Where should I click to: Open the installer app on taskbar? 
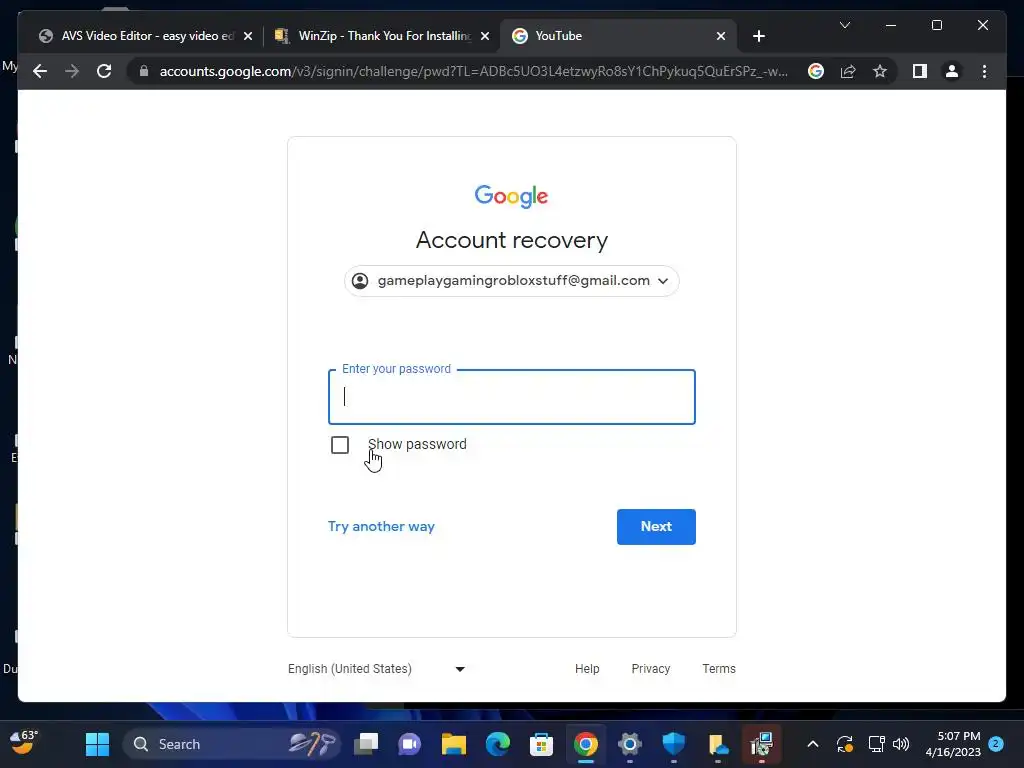coord(761,744)
